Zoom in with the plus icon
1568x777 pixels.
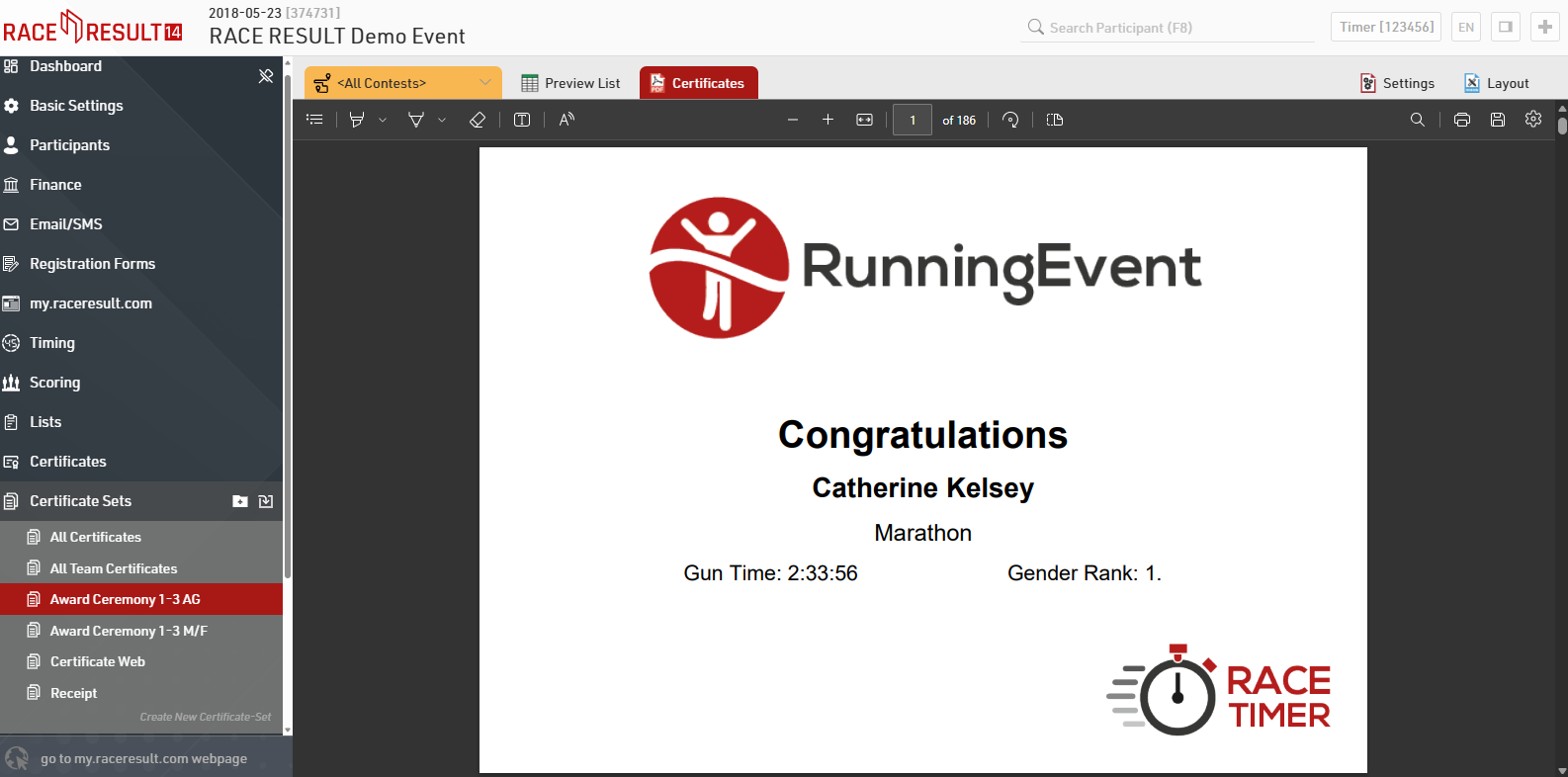pos(828,120)
